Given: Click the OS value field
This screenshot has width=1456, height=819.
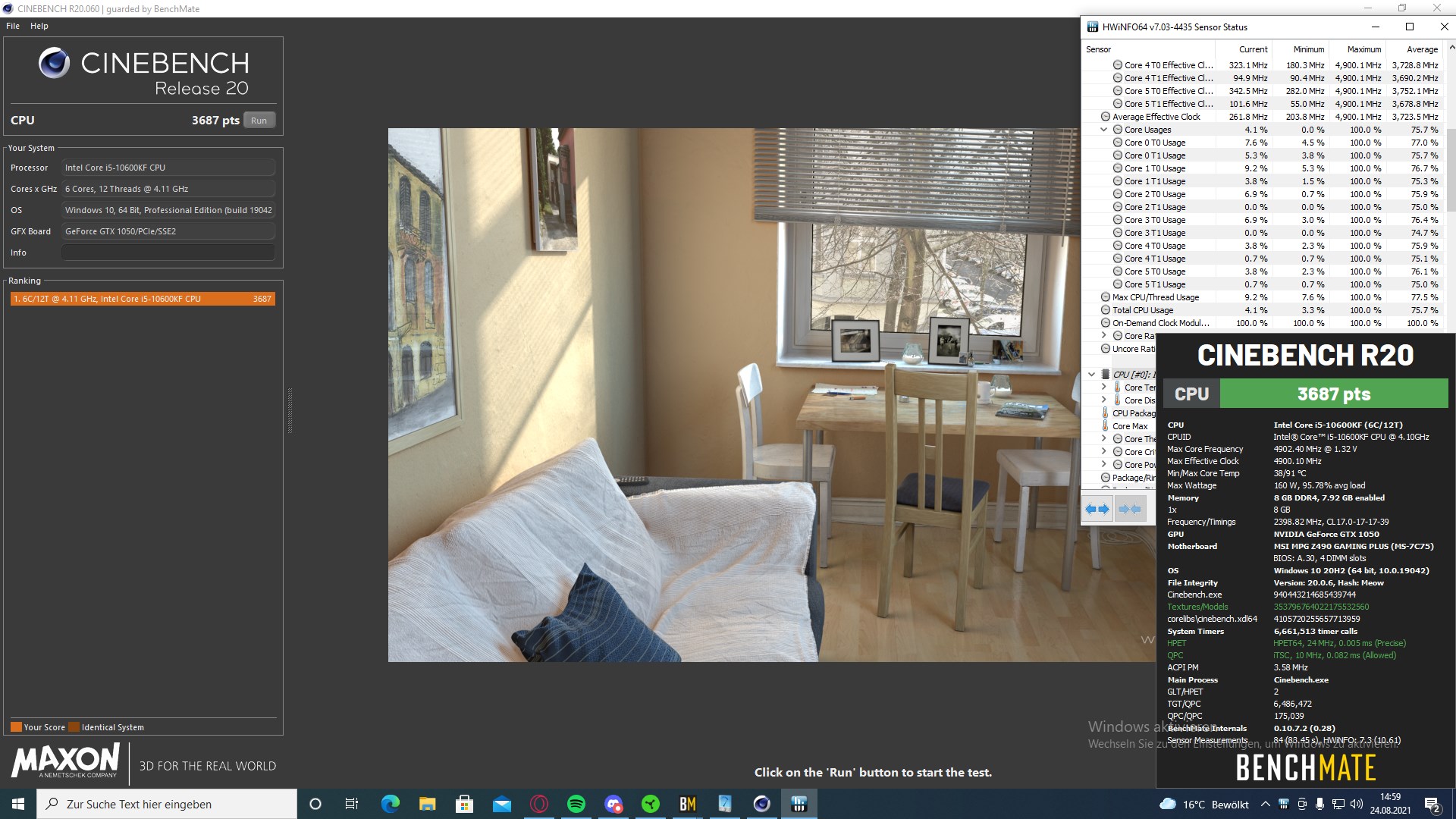Looking at the screenshot, I should pos(168,210).
